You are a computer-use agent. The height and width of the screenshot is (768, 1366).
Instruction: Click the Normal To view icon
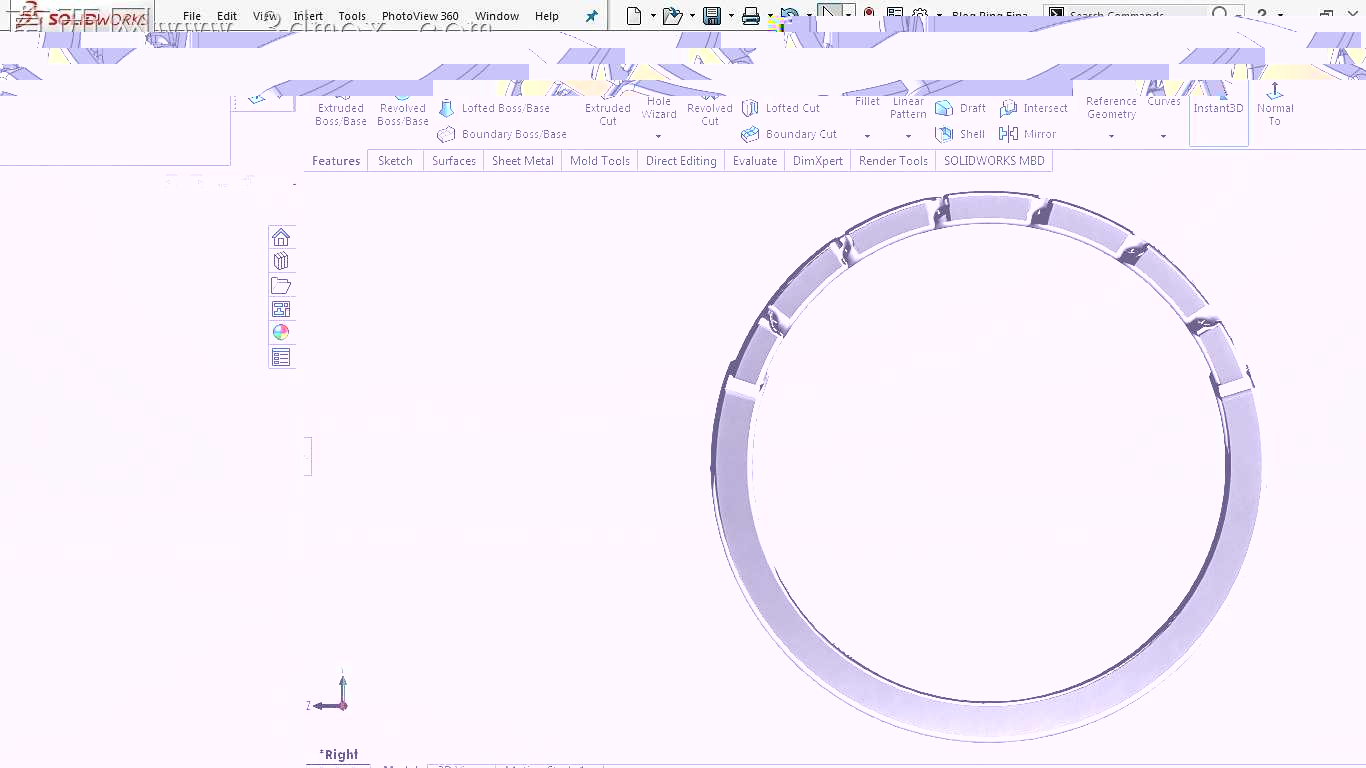pos(1275,91)
